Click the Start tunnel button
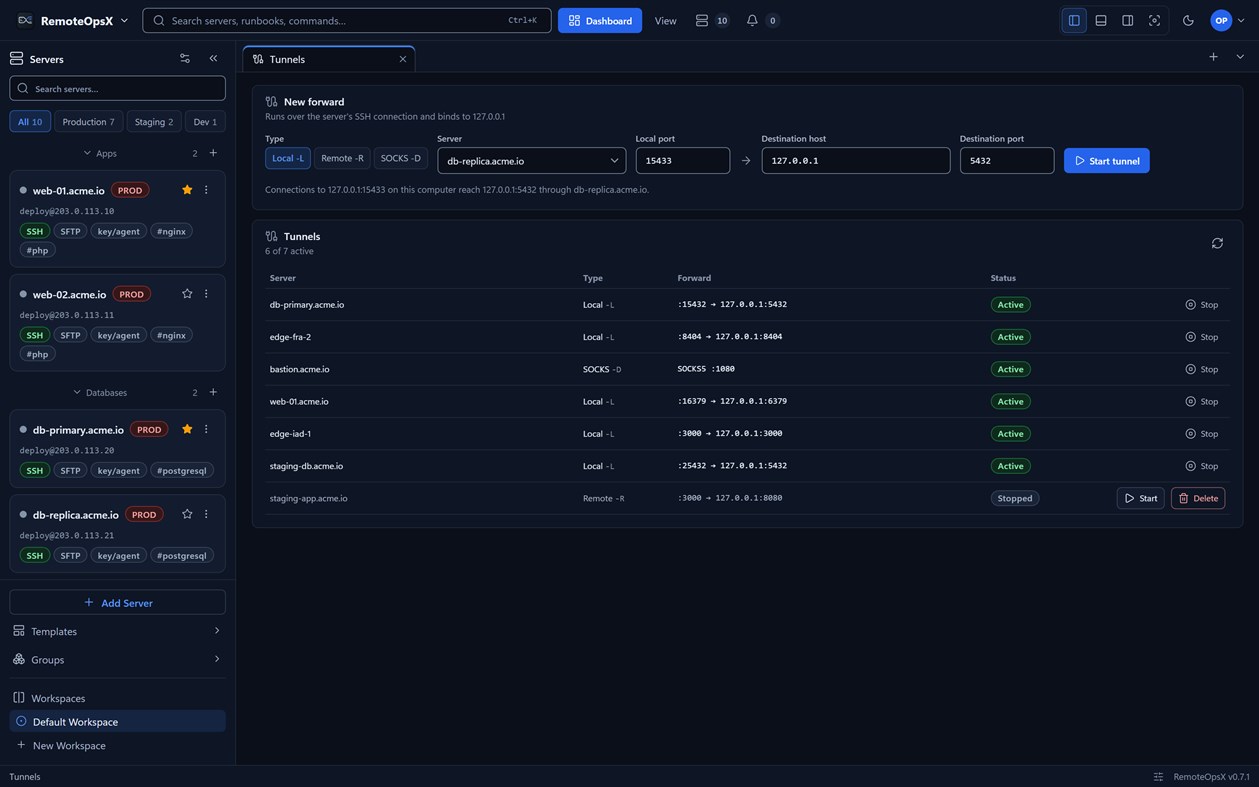 [1107, 160]
